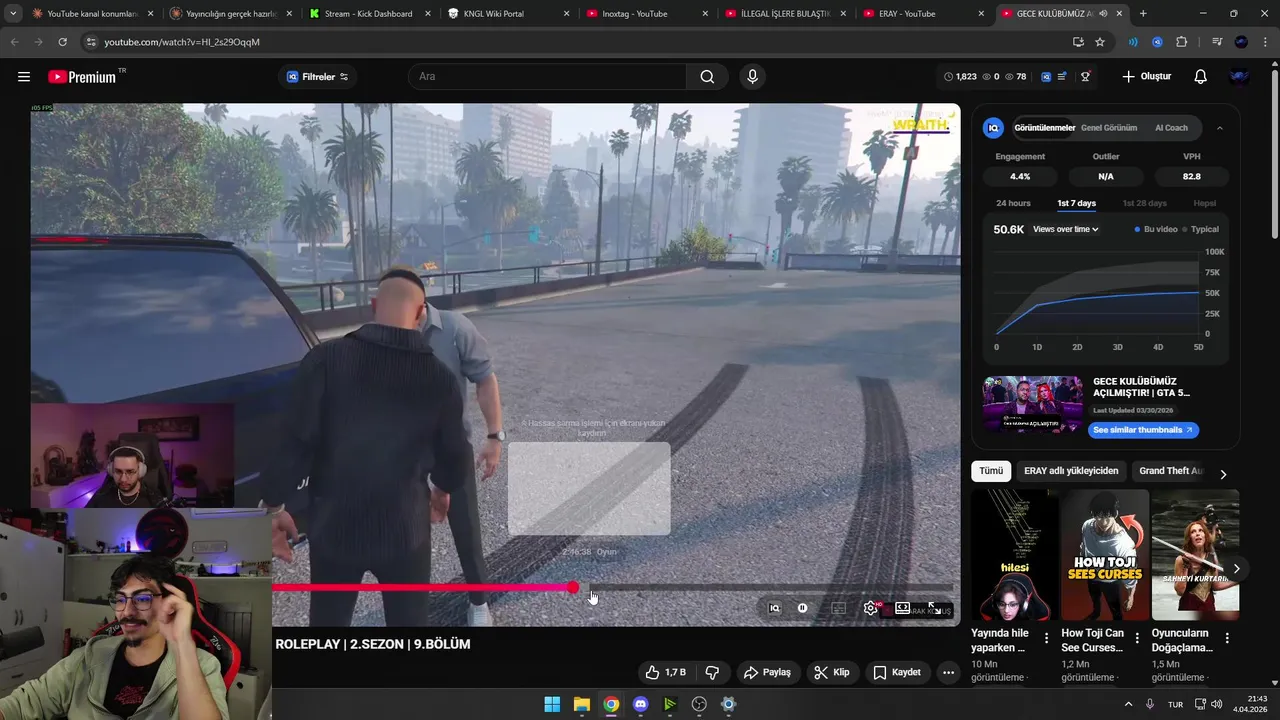Open more actions three-dot menu under video

[x=948, y=673]
